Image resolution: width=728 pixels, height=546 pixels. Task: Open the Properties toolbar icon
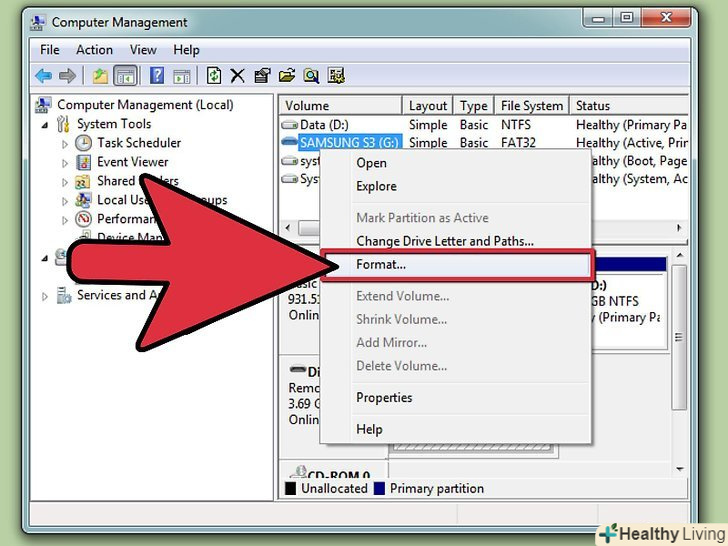(x=262, y=75)
